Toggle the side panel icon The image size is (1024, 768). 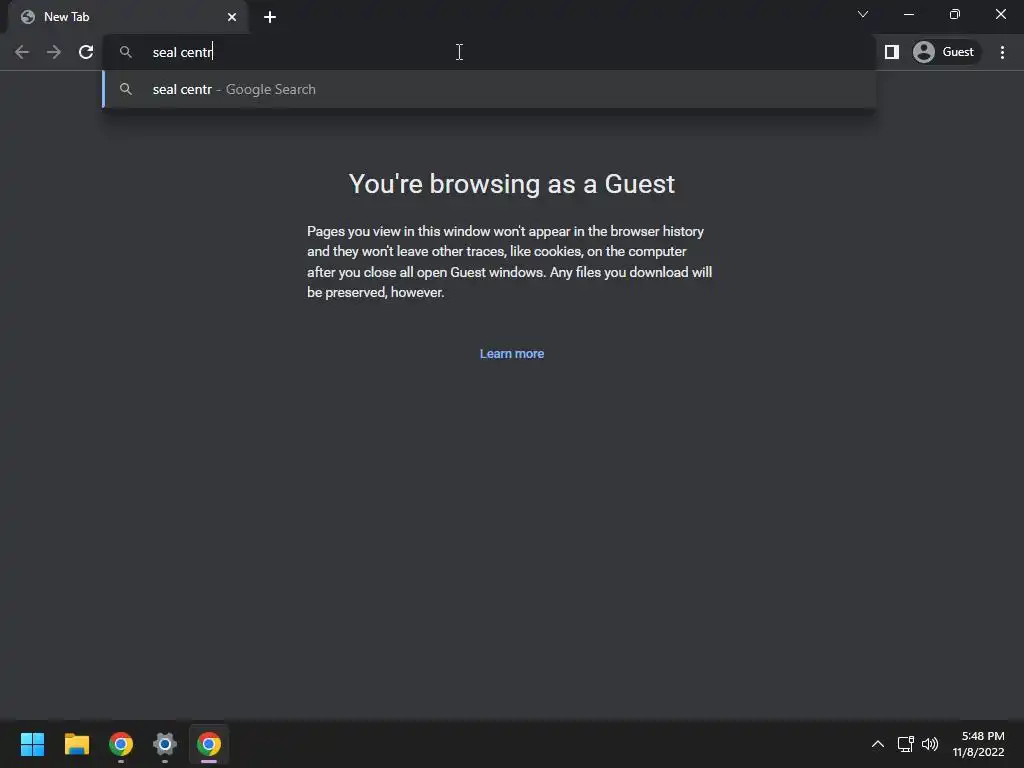coord(891,52)
